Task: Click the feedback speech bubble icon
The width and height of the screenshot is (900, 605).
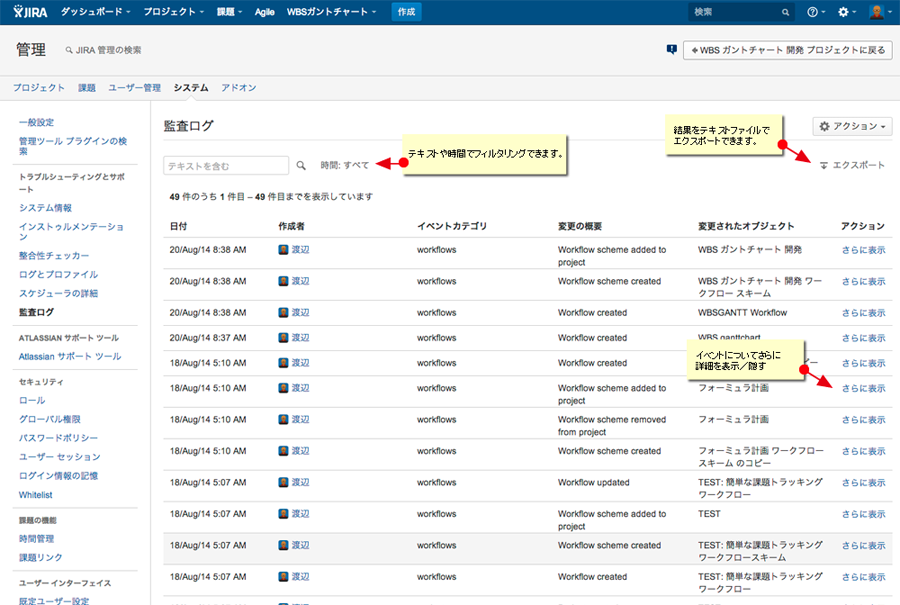Action: point(672,50)
